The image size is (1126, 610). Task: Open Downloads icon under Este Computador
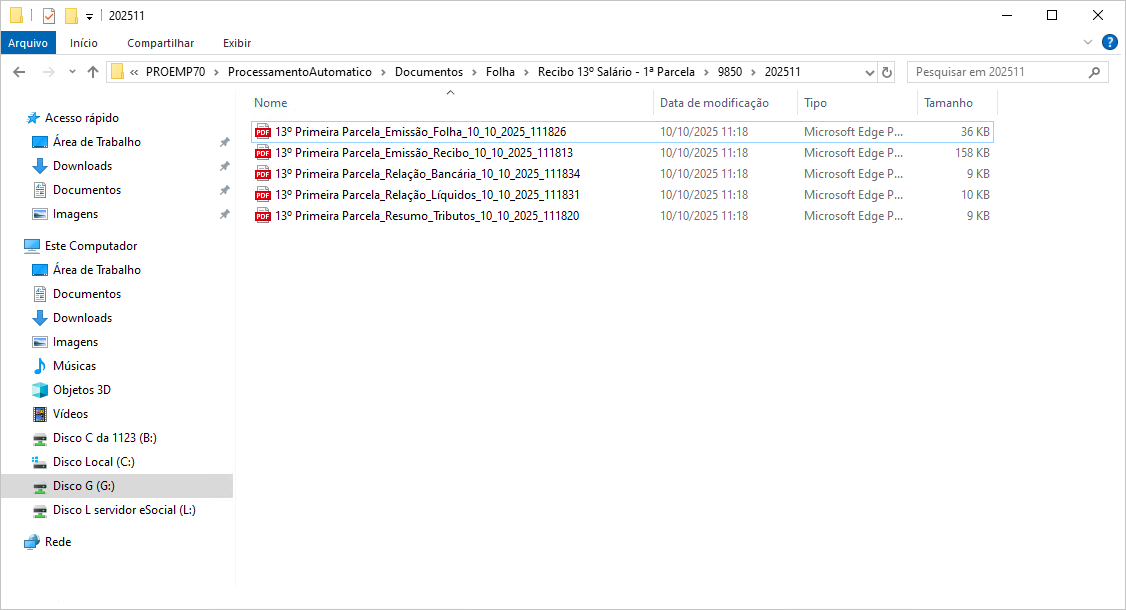click(40, 318)
